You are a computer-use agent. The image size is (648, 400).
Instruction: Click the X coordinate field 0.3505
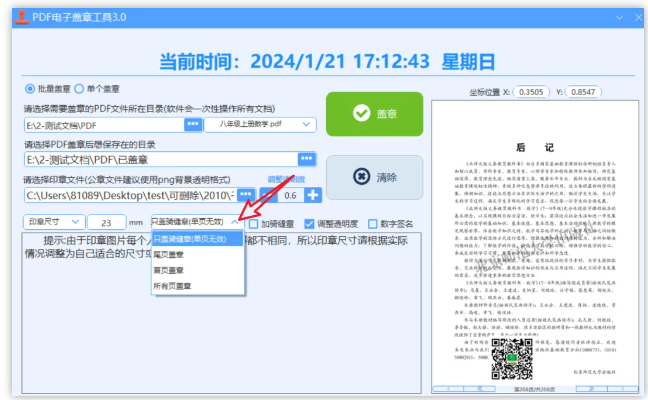(531, 92)
